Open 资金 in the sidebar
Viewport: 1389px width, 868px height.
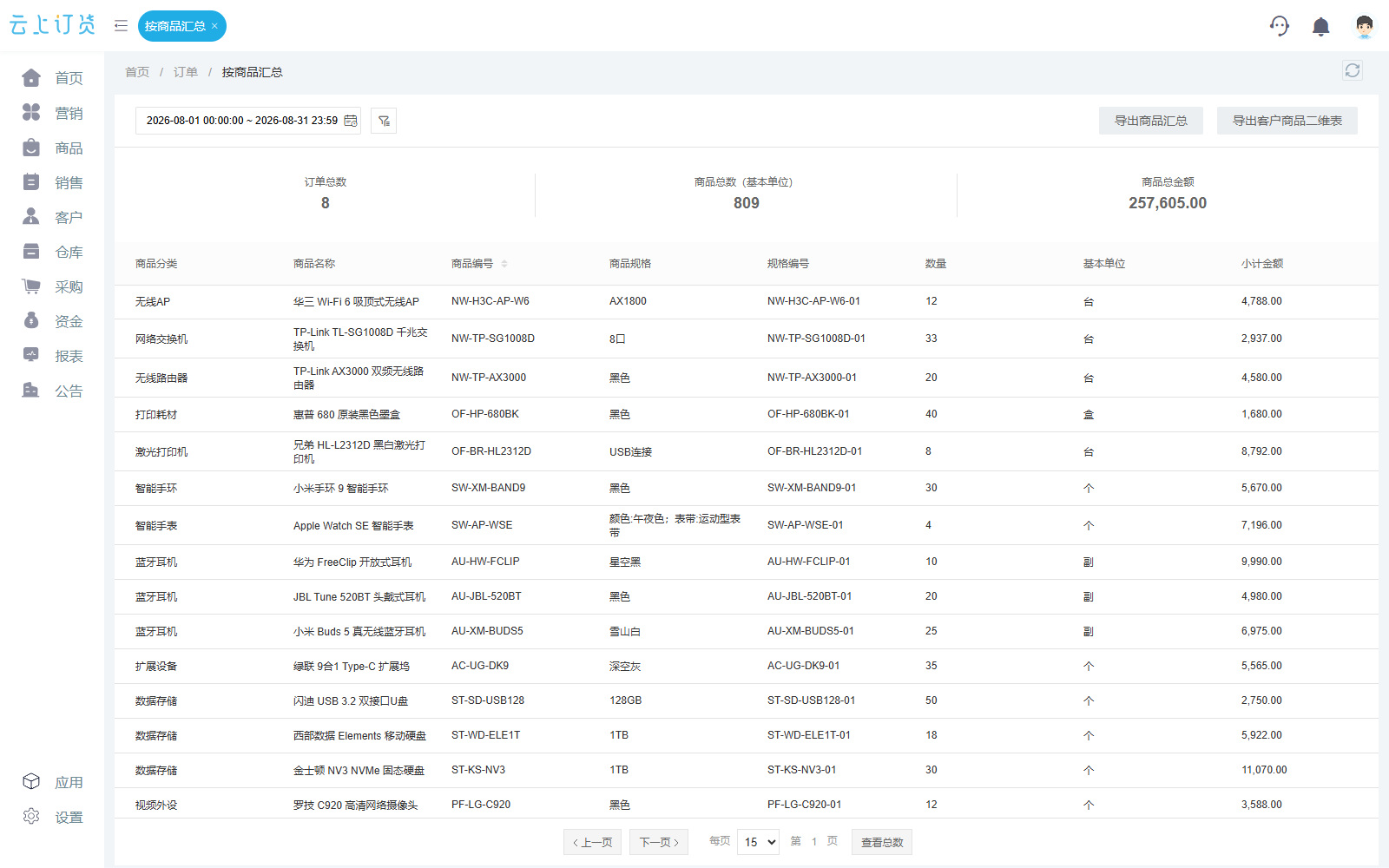pos(52,321)
